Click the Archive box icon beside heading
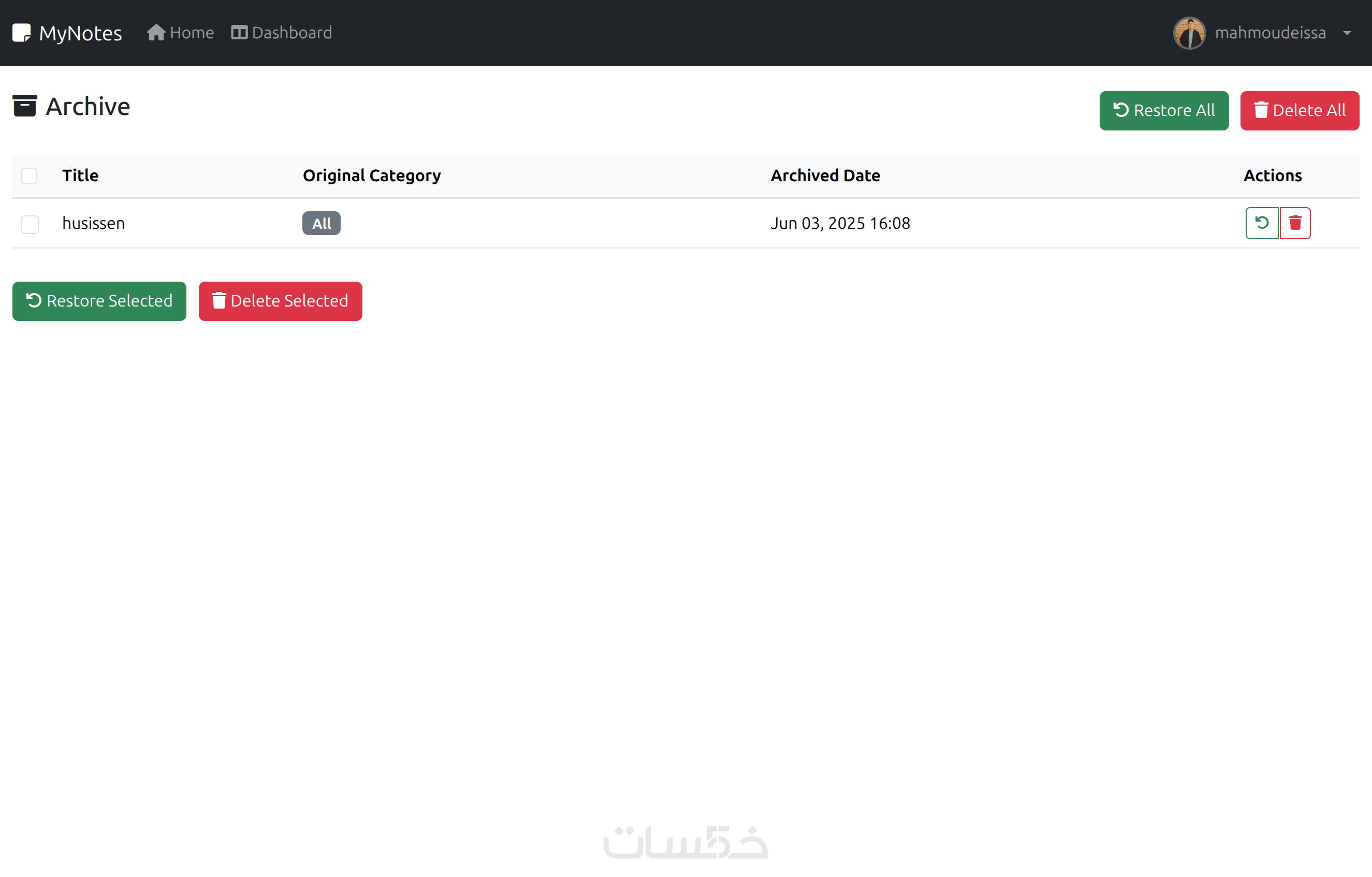 [x=24, y=106]
